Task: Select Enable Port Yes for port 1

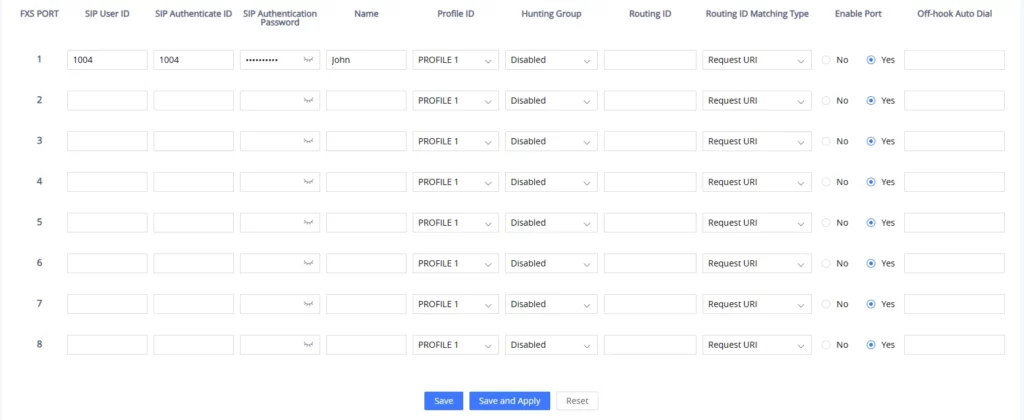Action: 871,60
